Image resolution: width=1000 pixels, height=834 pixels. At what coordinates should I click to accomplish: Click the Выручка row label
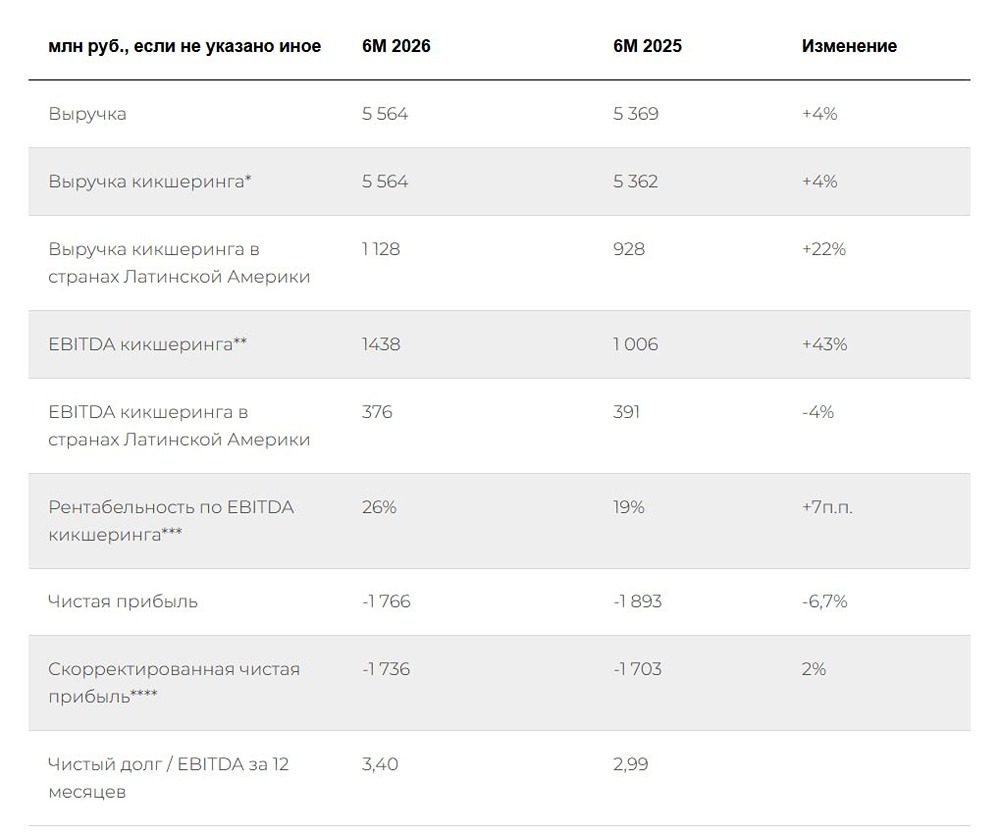coord(87,114)
